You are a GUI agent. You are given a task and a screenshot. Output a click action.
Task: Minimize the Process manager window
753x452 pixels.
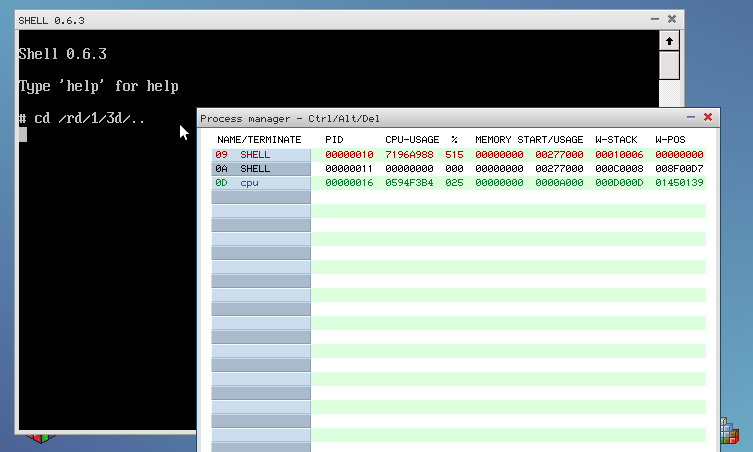(x=691, y=117)
